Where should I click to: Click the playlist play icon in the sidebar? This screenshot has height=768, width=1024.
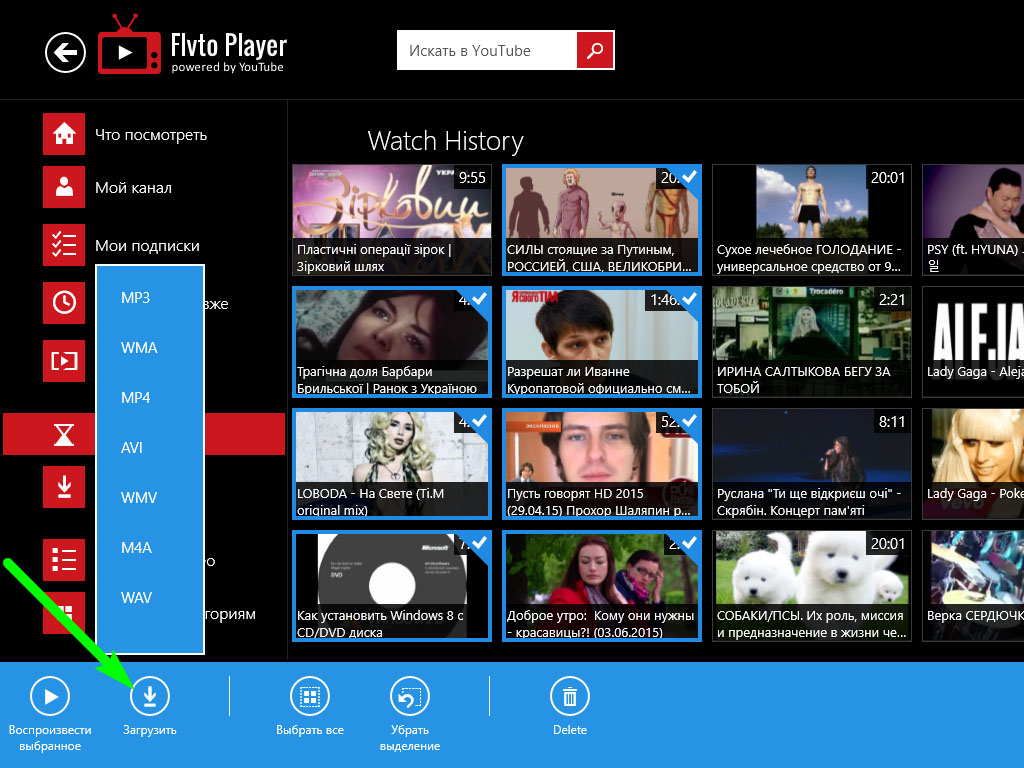(x=64, y=360)
